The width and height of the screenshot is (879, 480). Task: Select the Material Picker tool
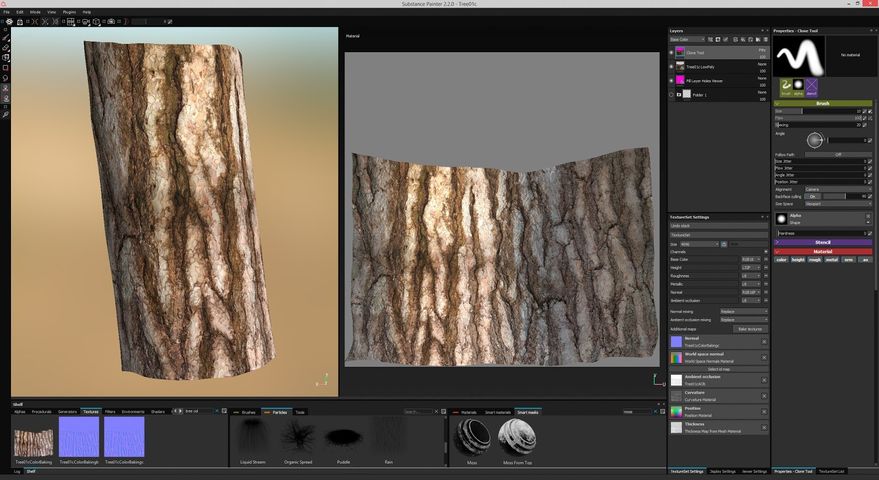[5, 114]
